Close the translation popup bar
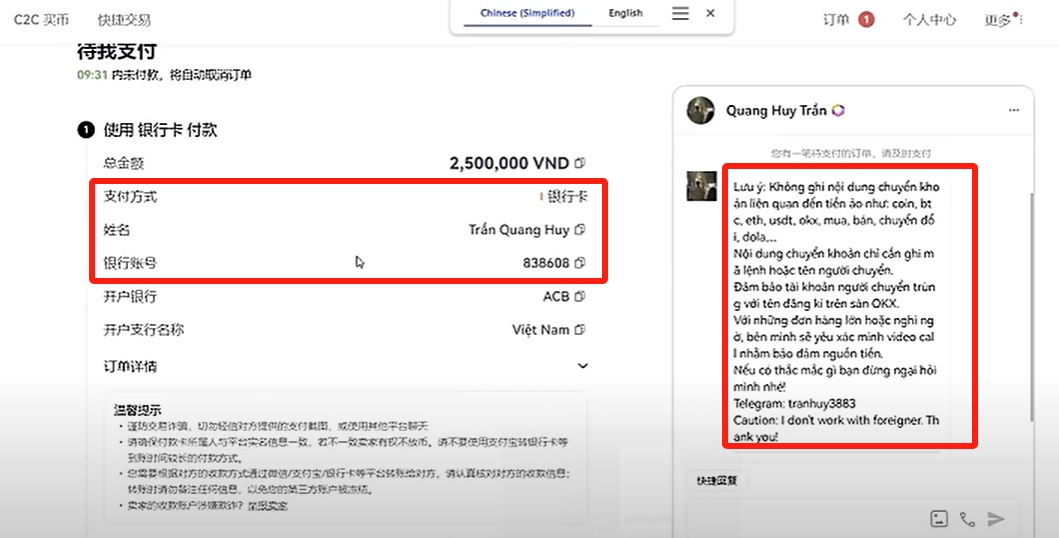The height and width of the screenshot is (538, 1059). [x=711, y=13]
